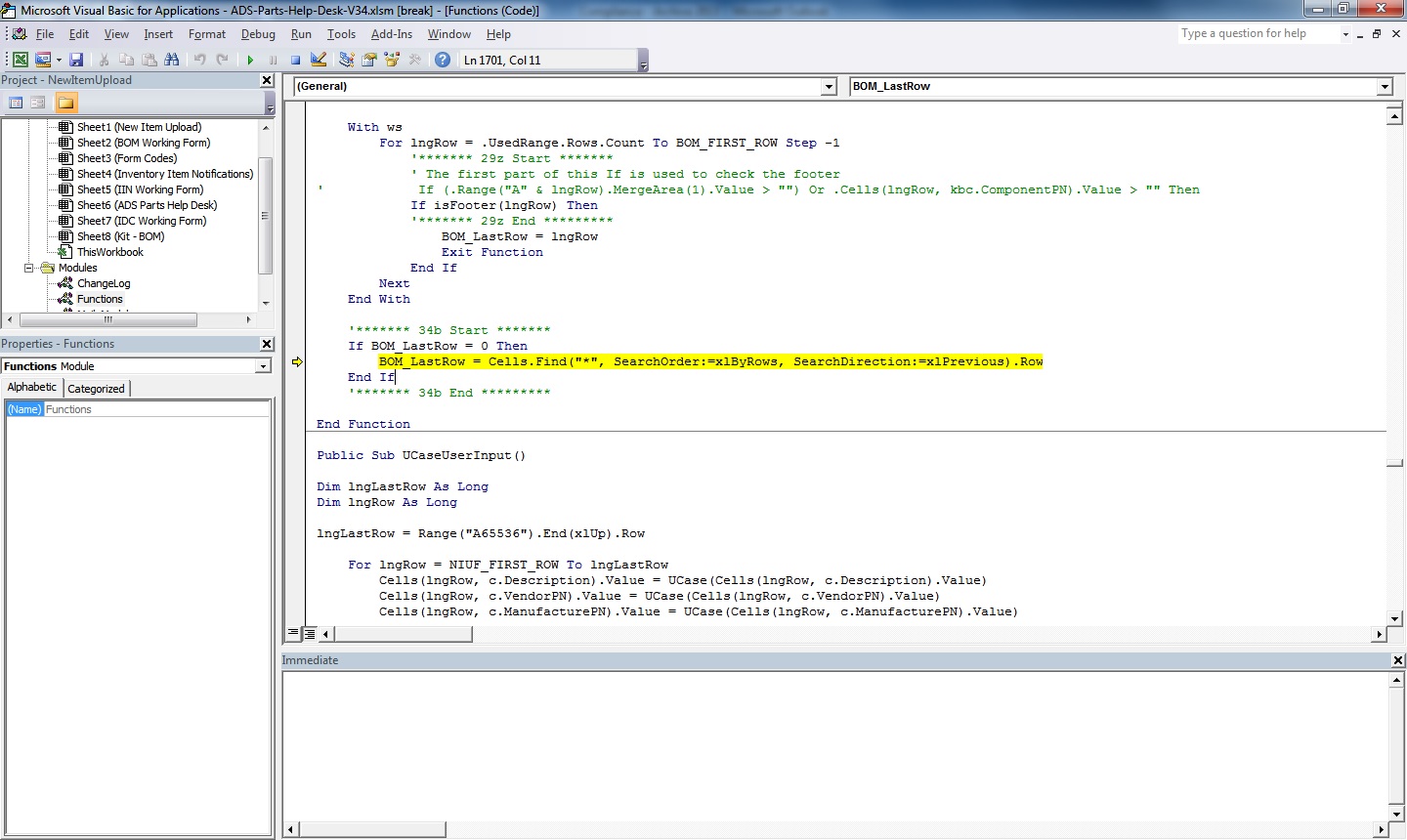
Task: Open the Add-Ins menu
Action: (x=392, y=34)
